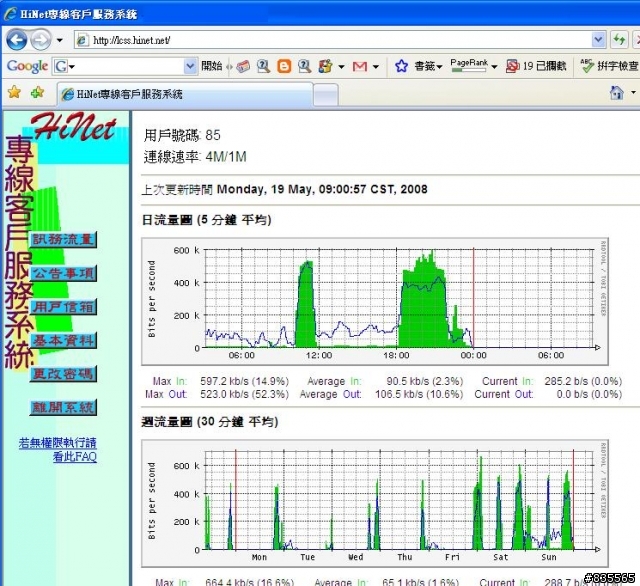Click the Current Out value 0.0 b/s (0.0%)
Viewport: 640px width, 586px height.
point(589,394)
